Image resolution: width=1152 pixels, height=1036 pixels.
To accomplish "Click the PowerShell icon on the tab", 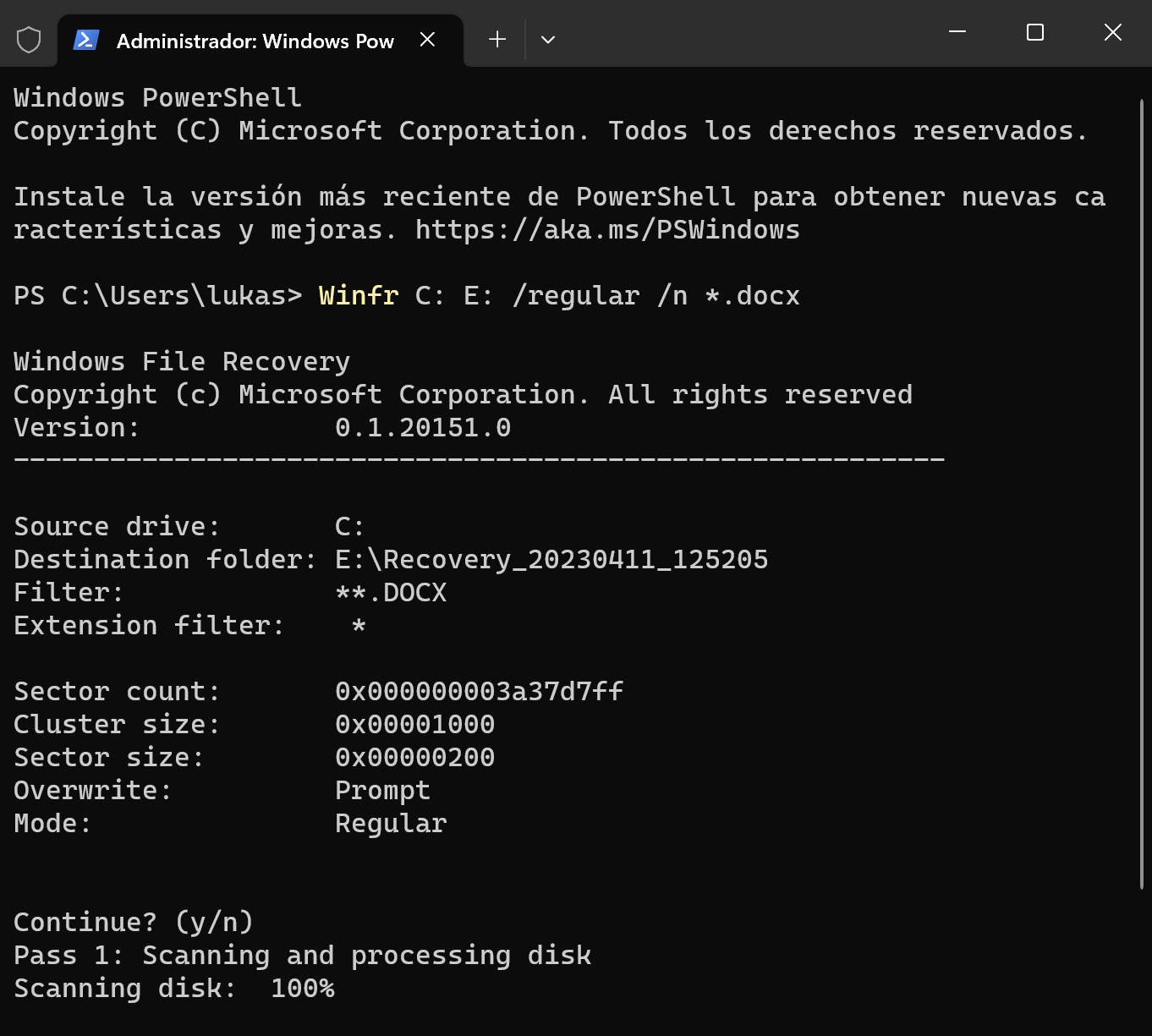I will coord(86,40).
